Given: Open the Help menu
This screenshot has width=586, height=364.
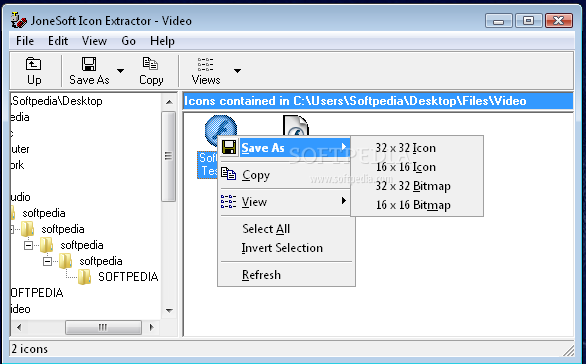Looking at the screenshot, I should coord(162,41).
